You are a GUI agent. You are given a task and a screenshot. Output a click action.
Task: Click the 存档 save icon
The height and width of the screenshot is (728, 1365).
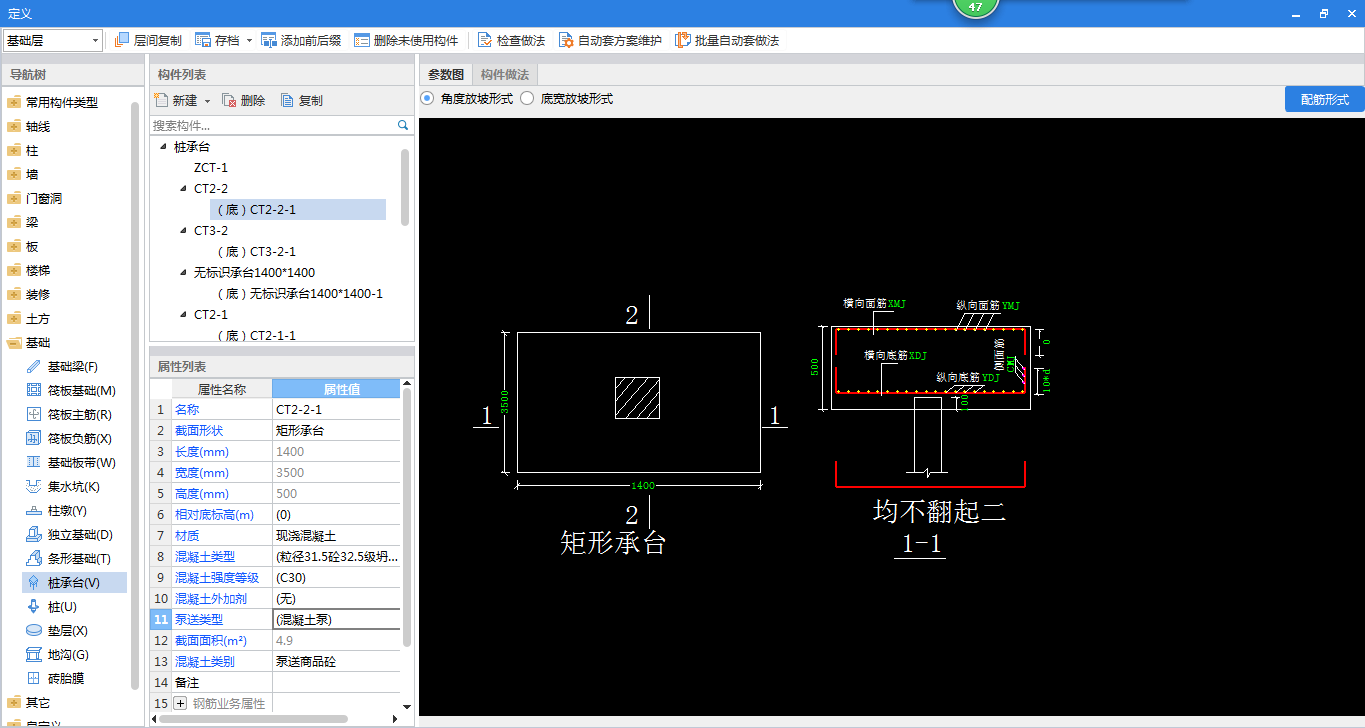pyautogui.click(x=203, y=40)
